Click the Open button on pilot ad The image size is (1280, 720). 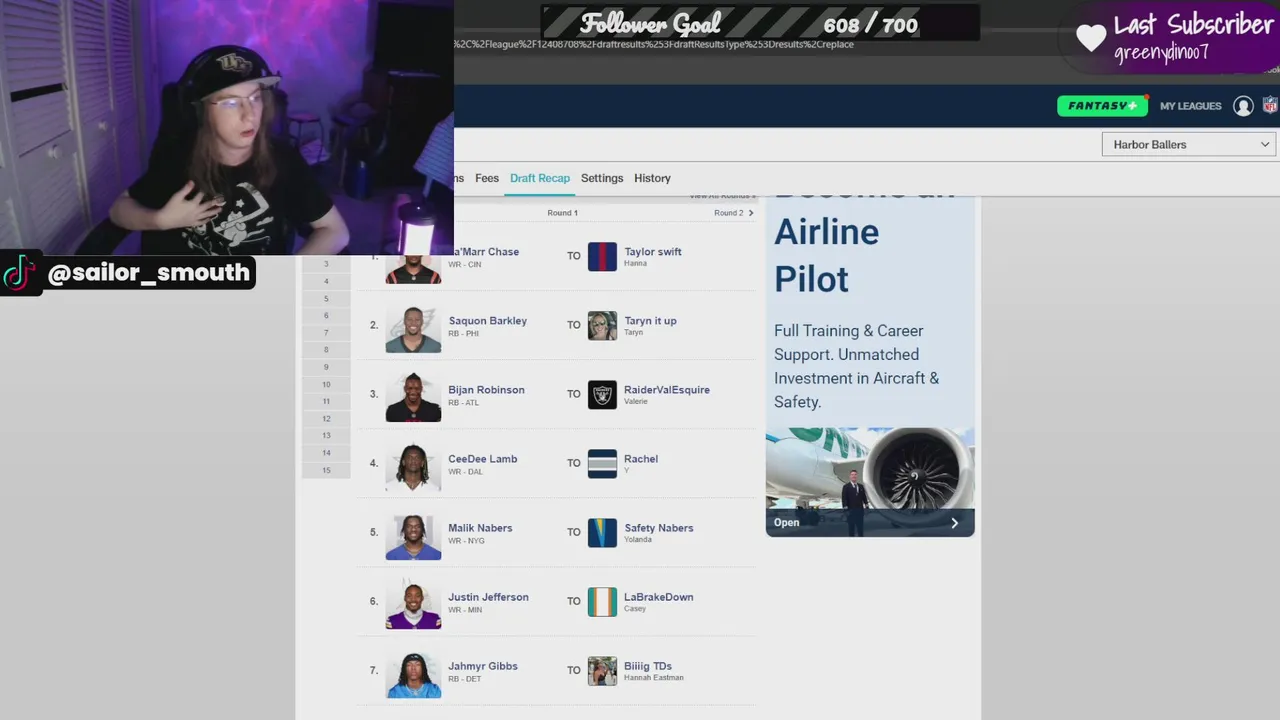(x=870, y=522)
